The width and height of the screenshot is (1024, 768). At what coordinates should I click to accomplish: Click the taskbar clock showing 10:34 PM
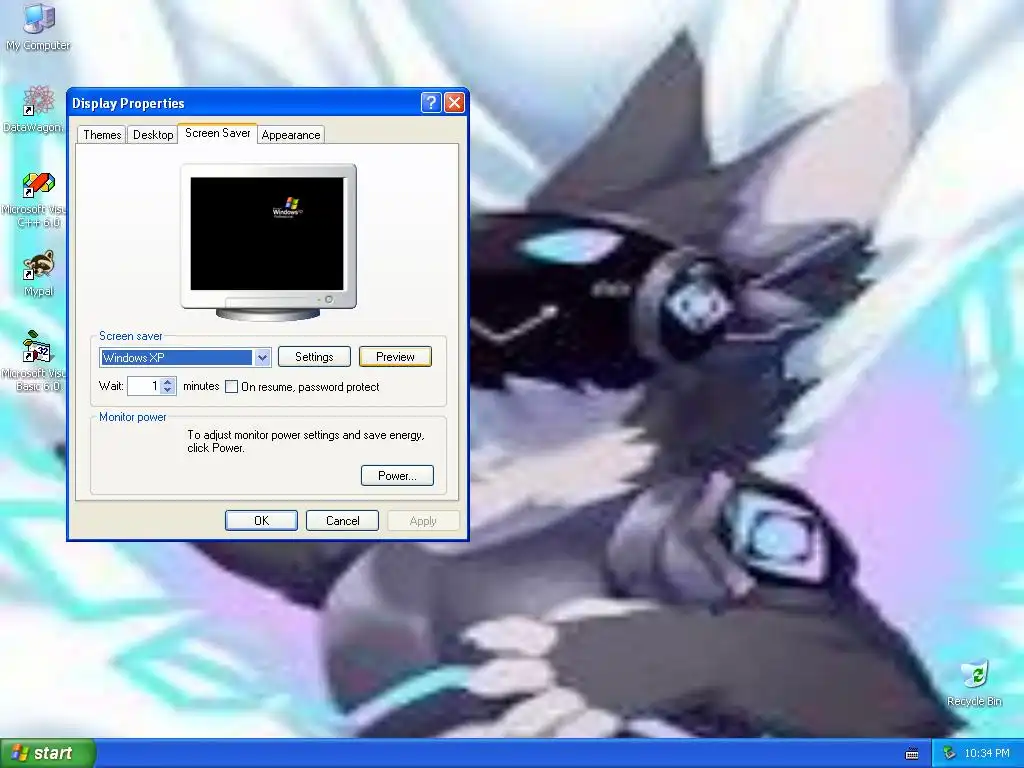(987, 753)
